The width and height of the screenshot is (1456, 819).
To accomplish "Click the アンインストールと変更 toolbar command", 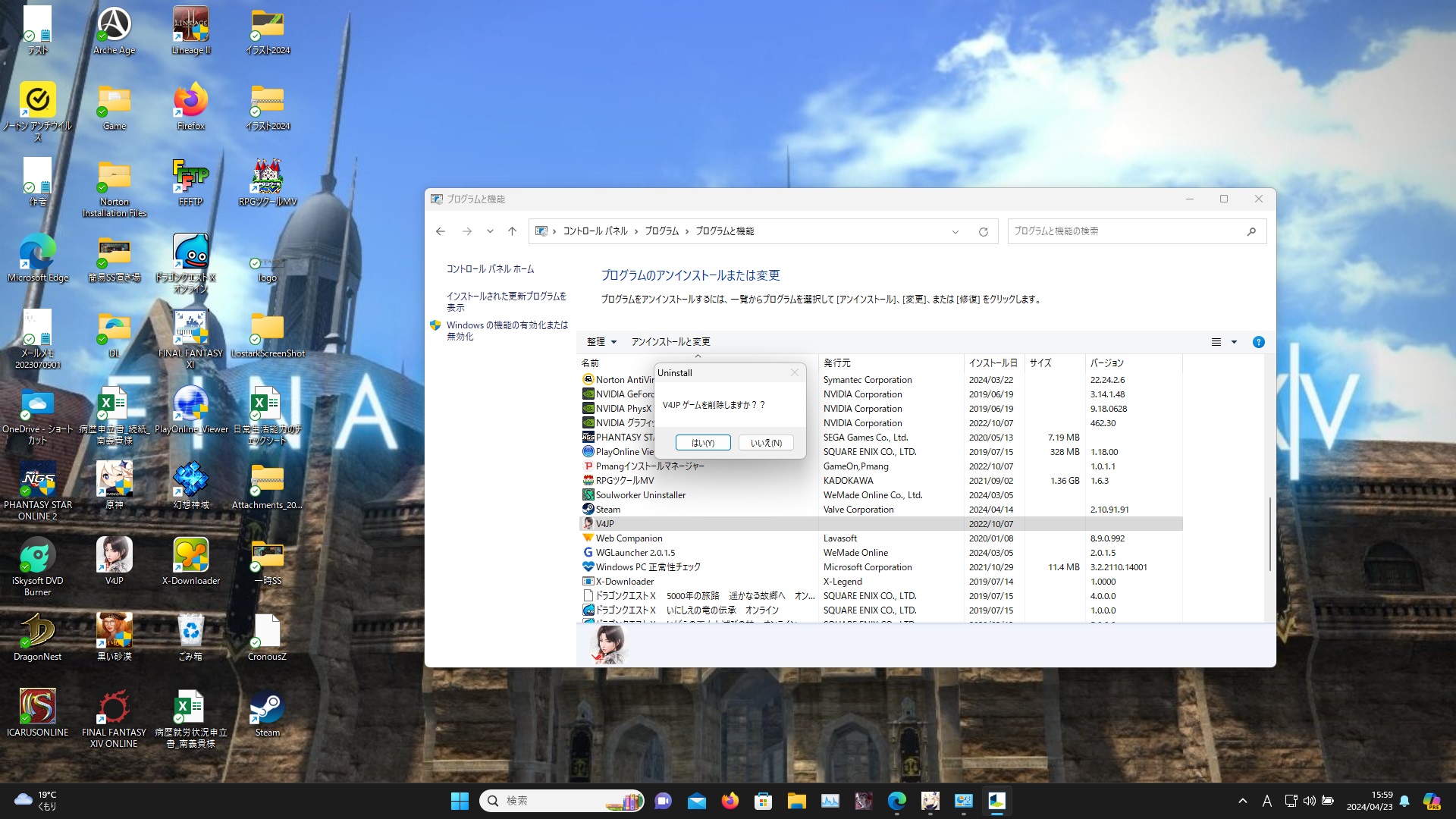I will (670, 342).
